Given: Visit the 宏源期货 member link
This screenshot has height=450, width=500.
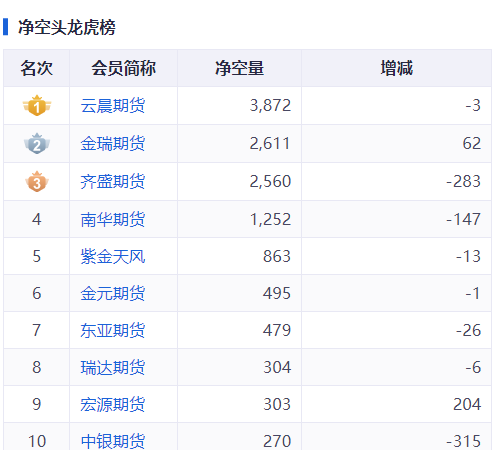Looking at the screenshot, I should 113,404.
